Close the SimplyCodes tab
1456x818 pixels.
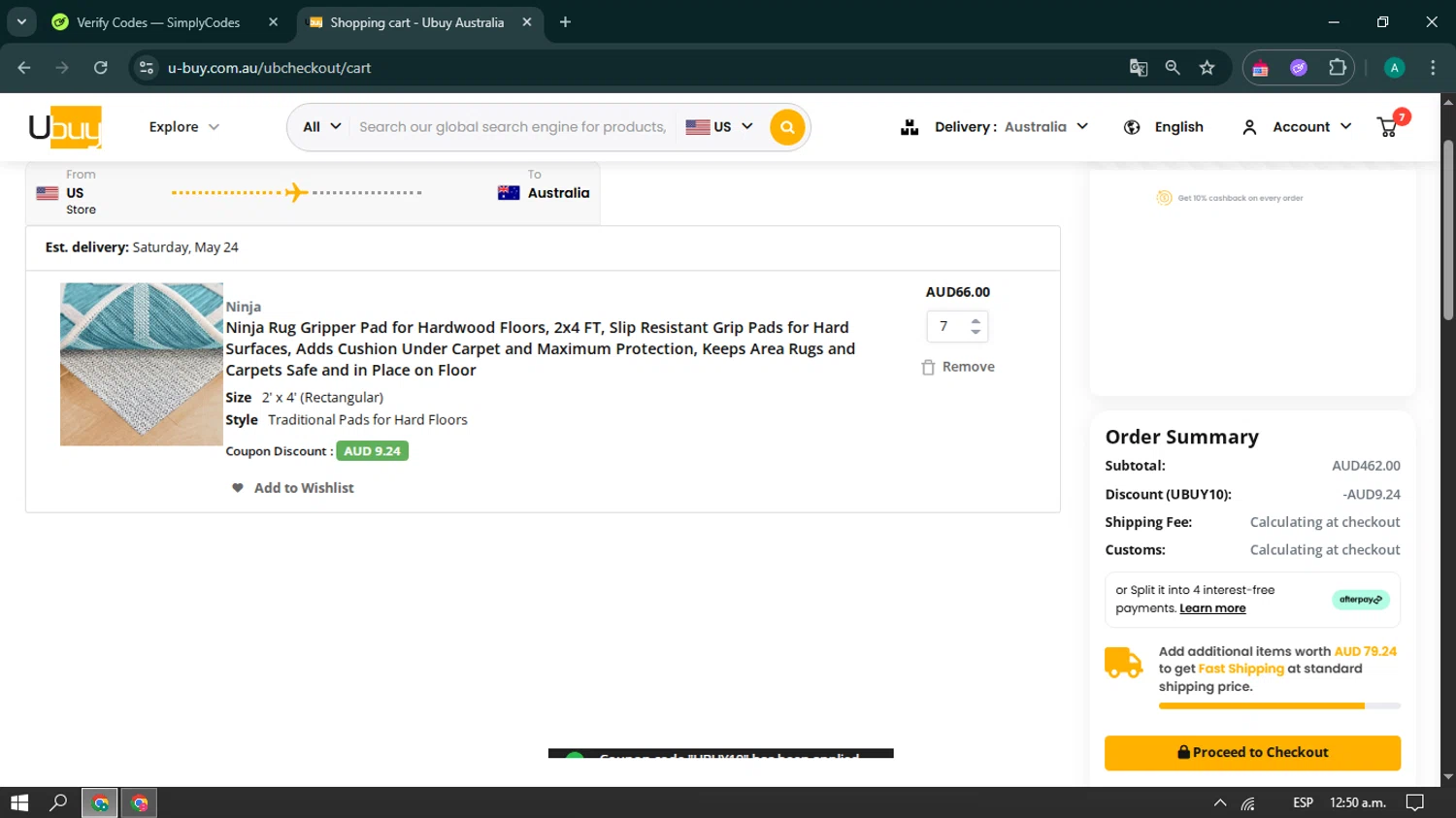pyautogui.click(x=273, y=22)
